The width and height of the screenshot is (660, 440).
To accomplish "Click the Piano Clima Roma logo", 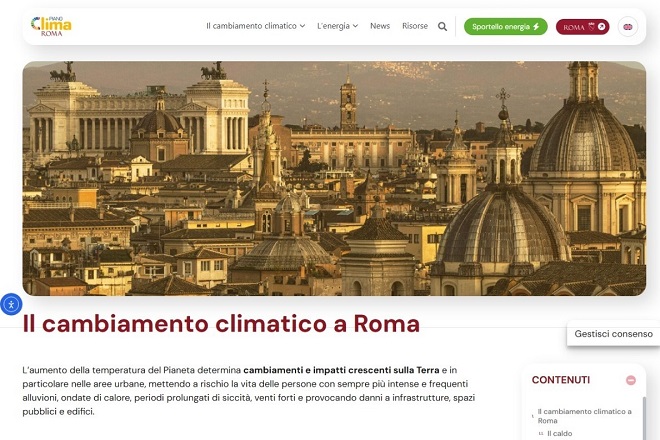I will [x=51, y=26].
